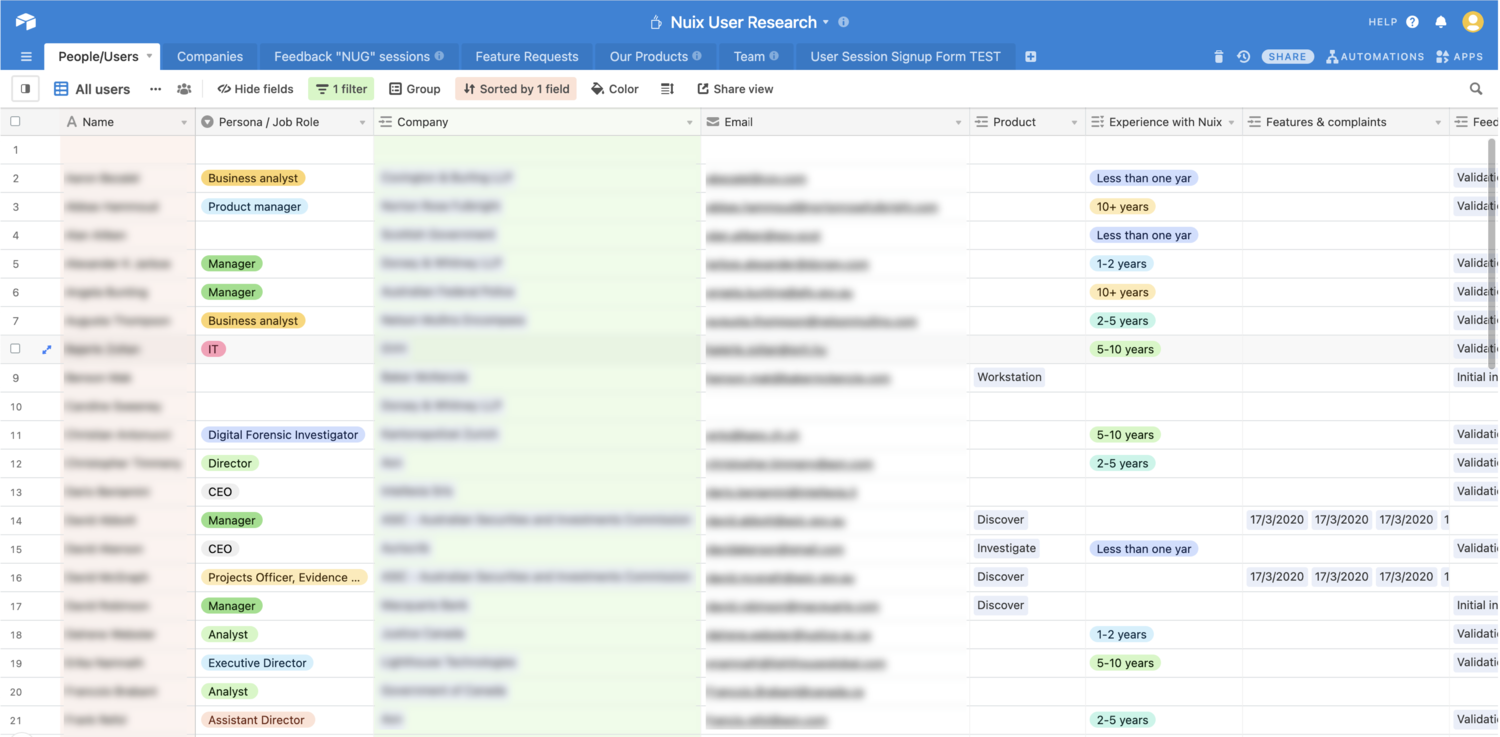
Task: Select Executive Director tag in row 19
Action: point(257,663)
